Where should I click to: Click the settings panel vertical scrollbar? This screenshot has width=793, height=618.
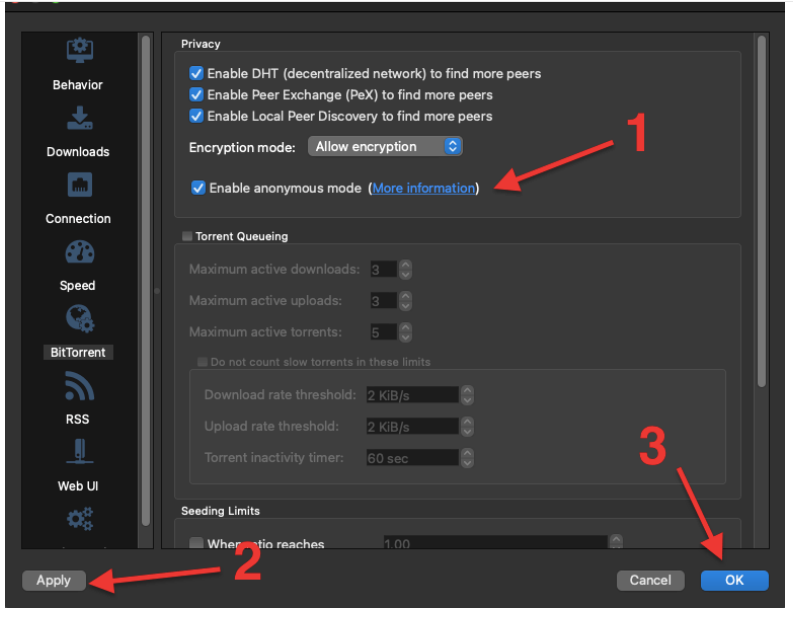762,211
